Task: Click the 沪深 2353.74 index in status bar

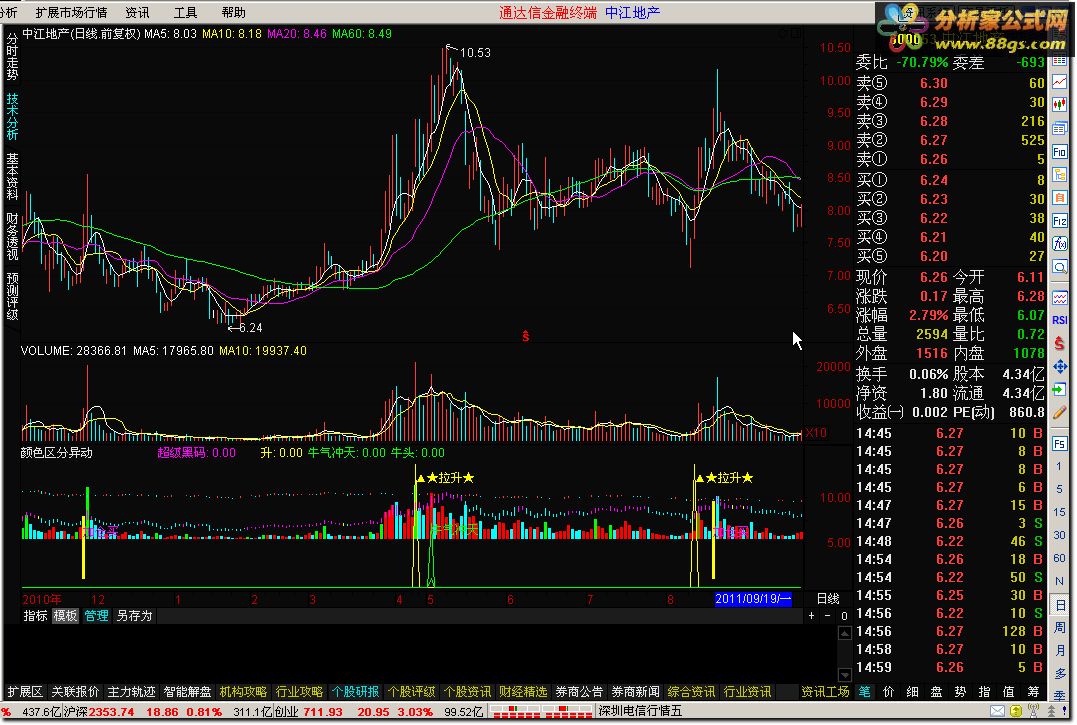Action: tap(99, 712)
